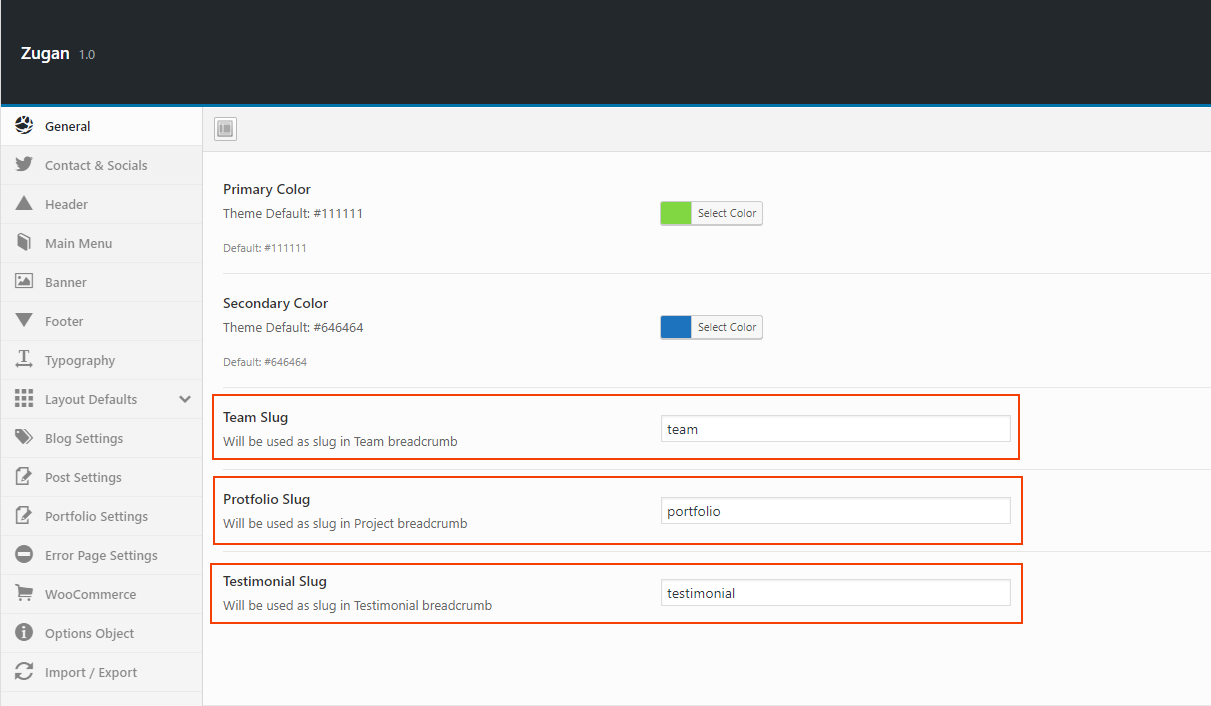Open Blog Settings section
The width and height of the screenshot is (1211, 706).
pos(101,438)
